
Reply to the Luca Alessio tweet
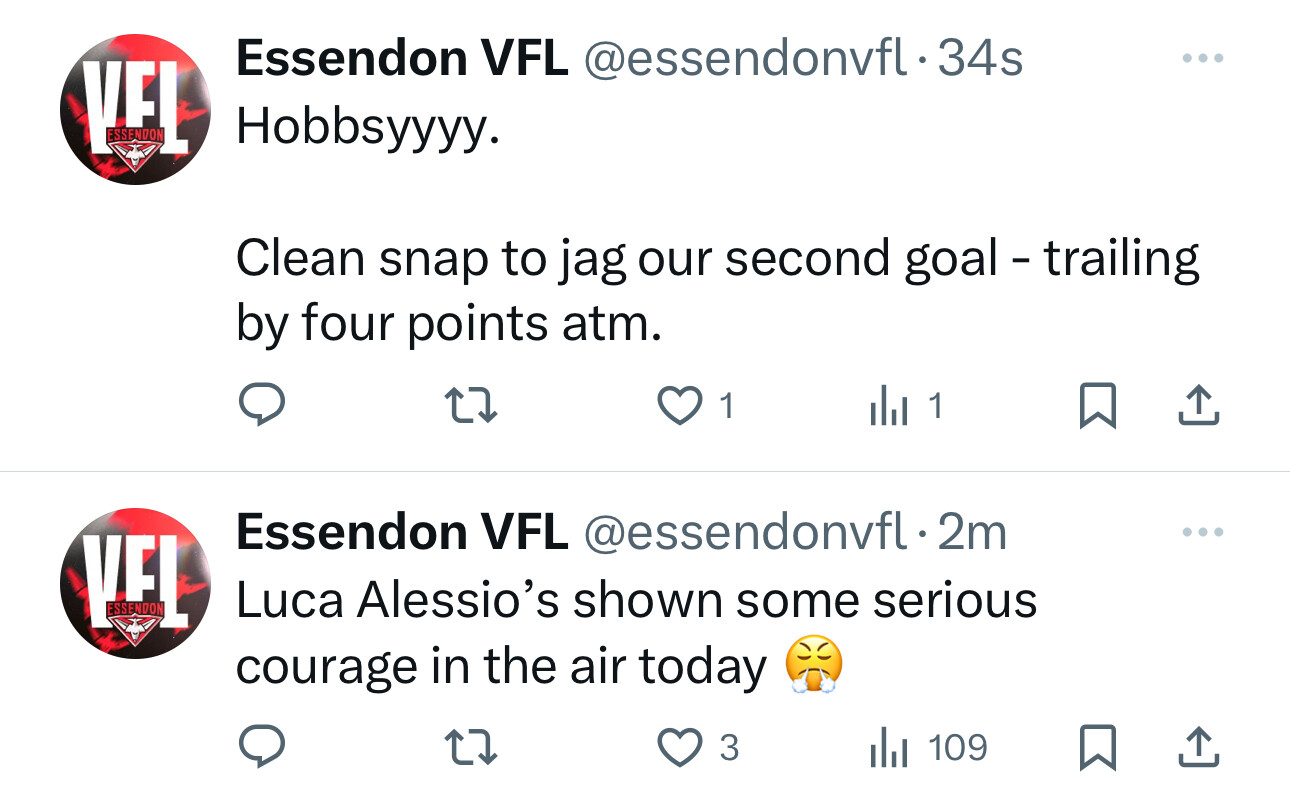click(x=262, y=747)
